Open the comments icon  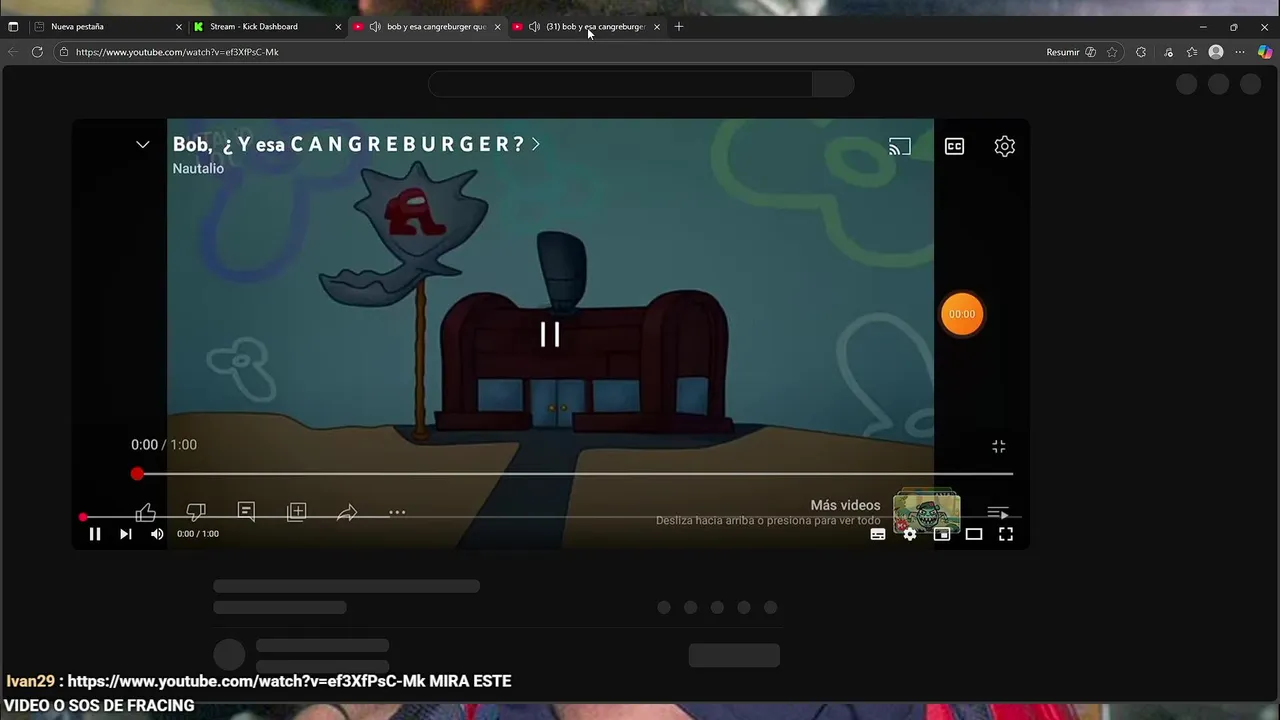[x=246, y=511]
